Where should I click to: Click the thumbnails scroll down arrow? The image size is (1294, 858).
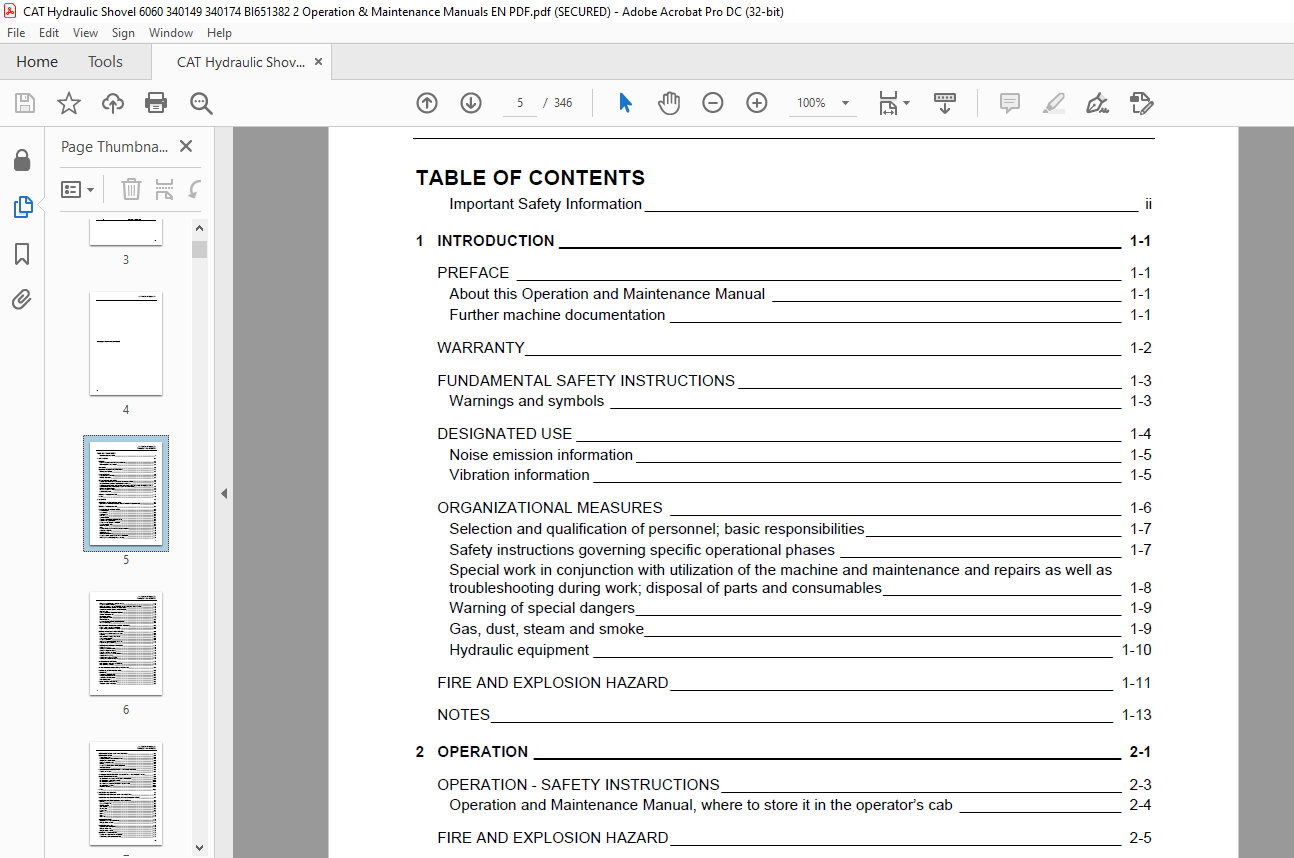click(200, 848)
